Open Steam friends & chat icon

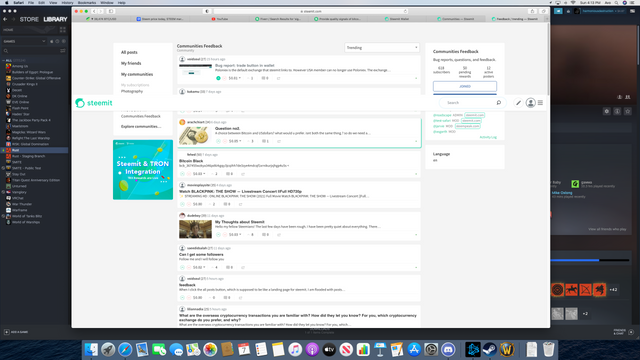631,332
